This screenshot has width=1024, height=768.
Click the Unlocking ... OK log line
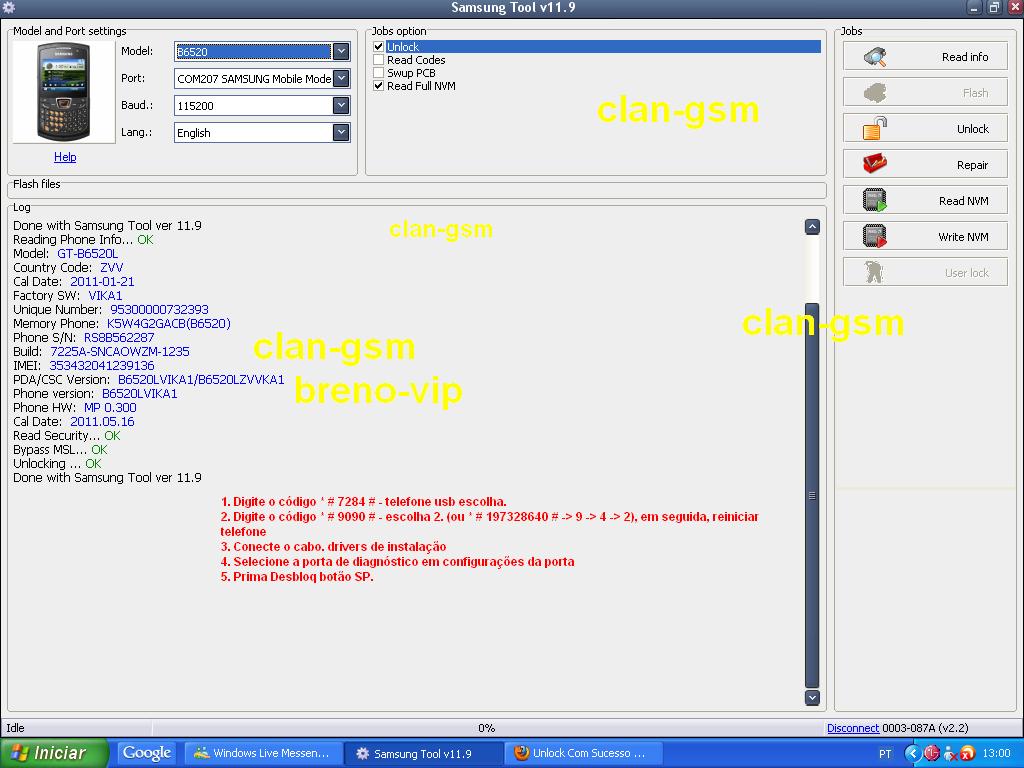coord(57,464)
